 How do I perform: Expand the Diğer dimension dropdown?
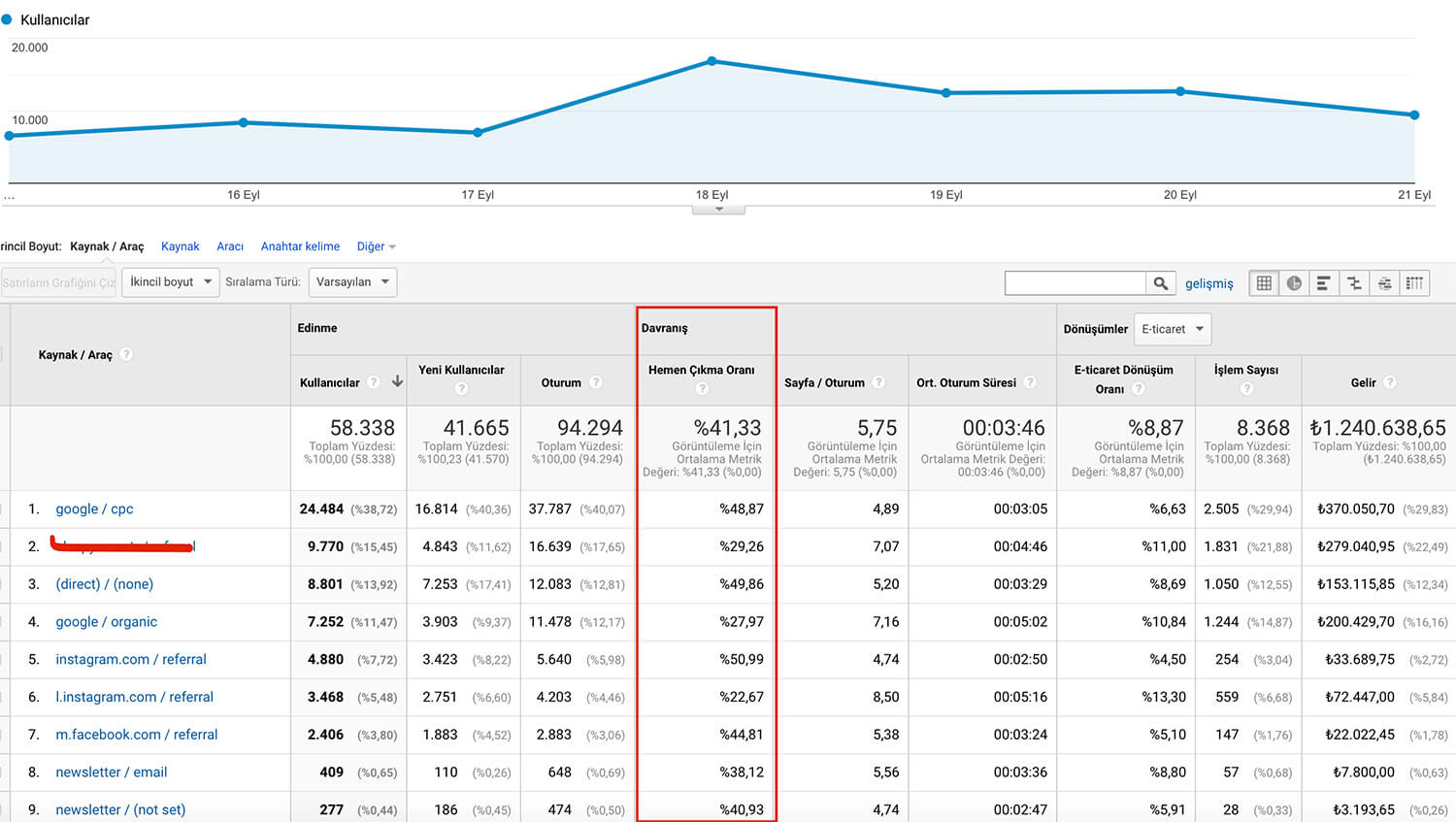point(376,247)
